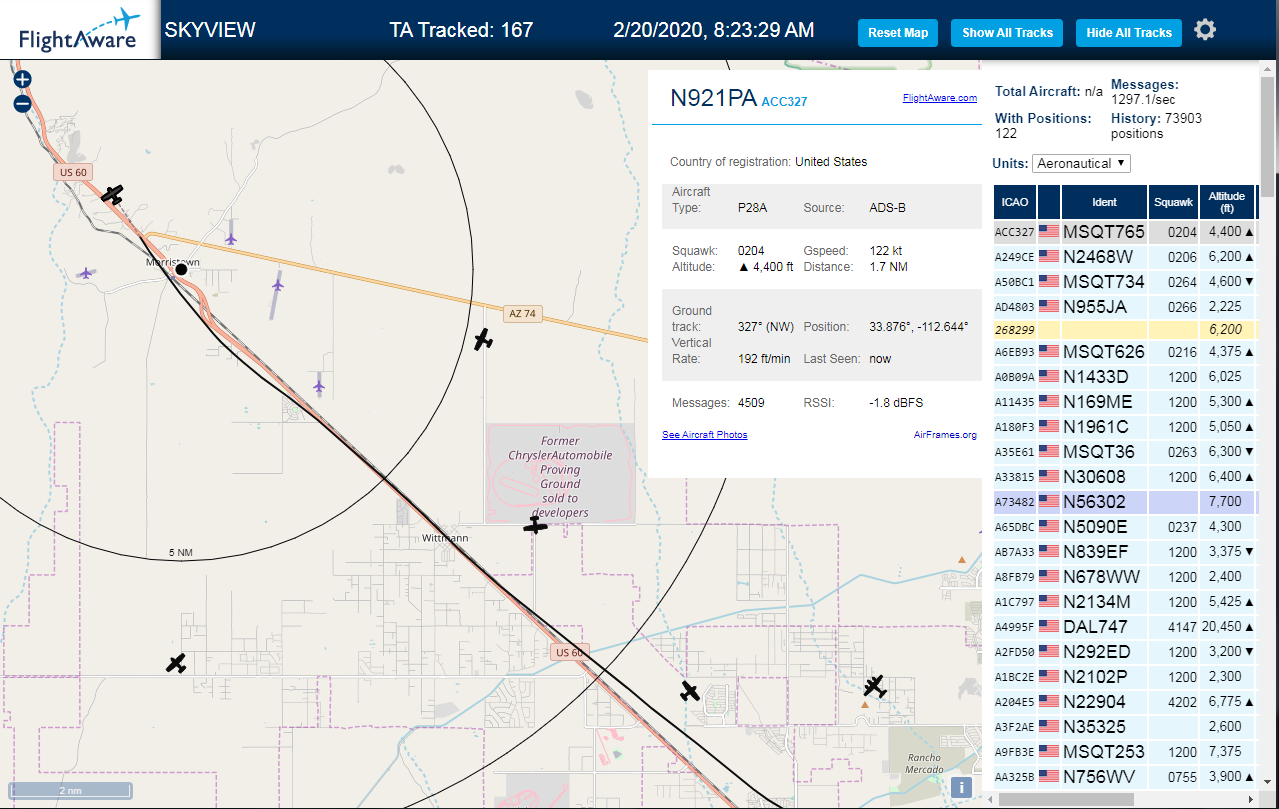
Task: Open the AirFrames.org link
Action: click(x=945, y=435)
